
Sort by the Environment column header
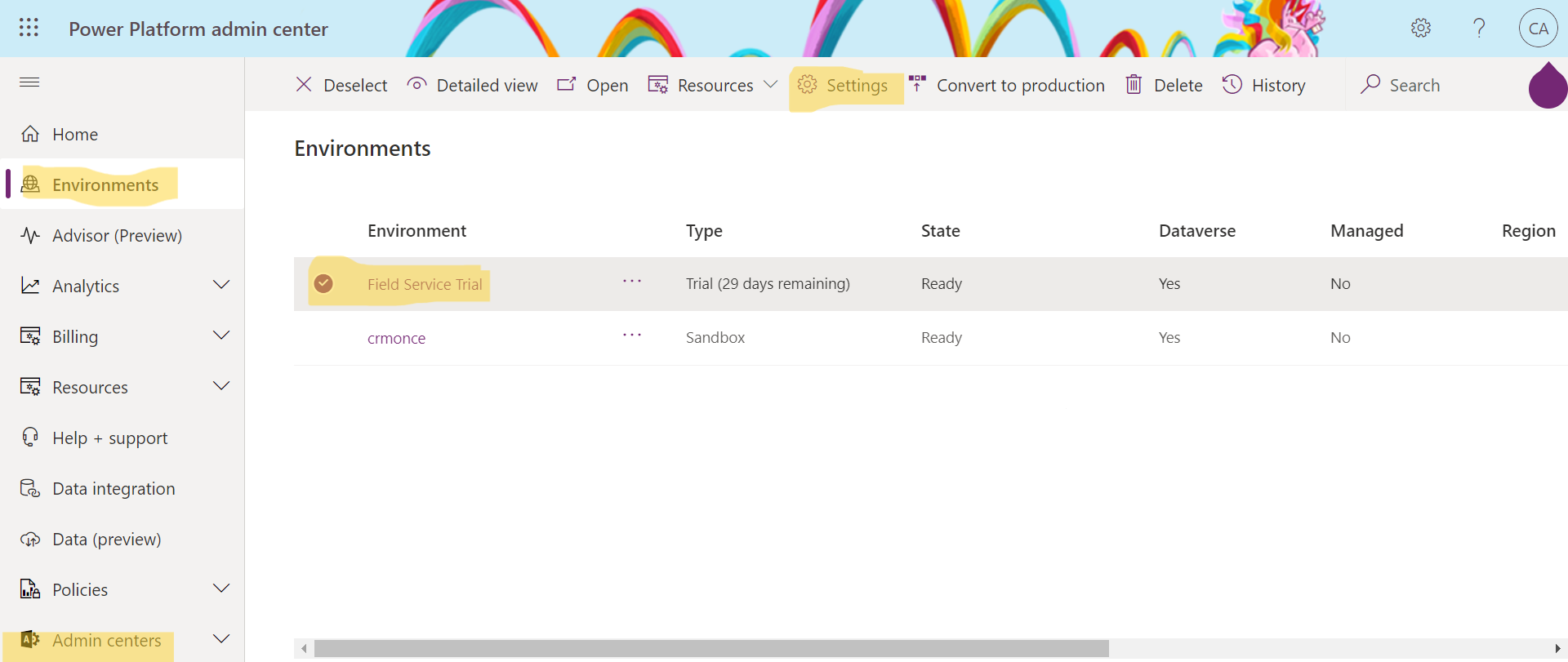pos(416,231)
